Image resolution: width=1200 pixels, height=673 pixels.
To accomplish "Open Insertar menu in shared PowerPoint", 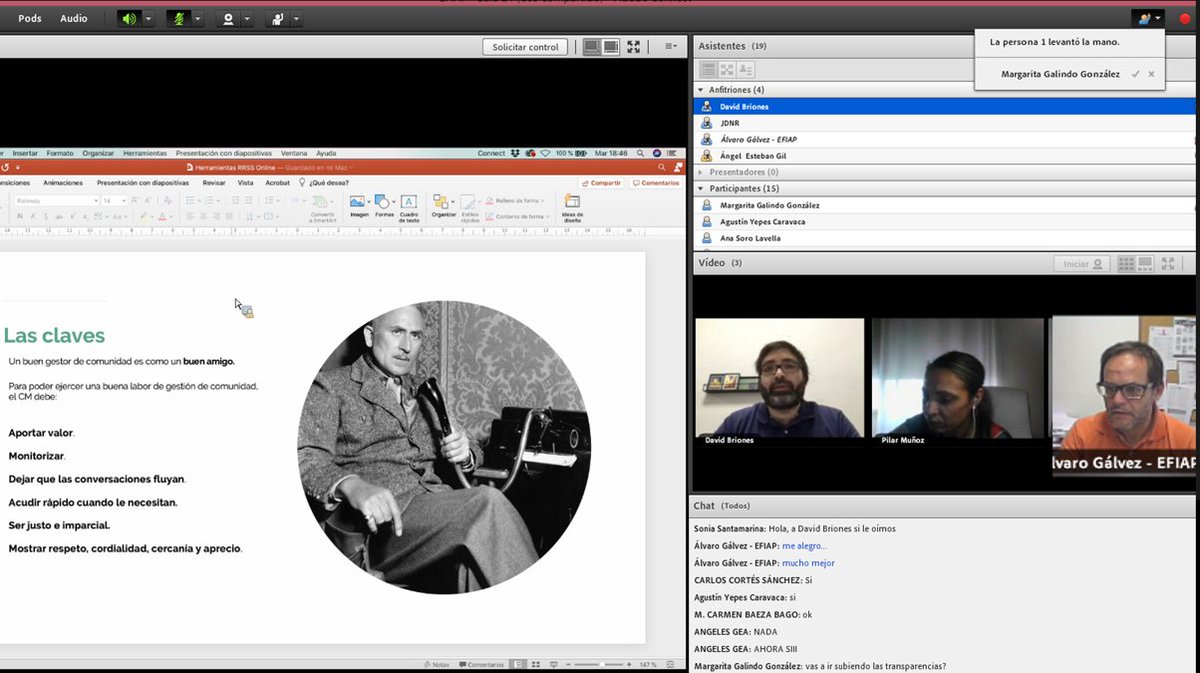I will tap(25, 153).
